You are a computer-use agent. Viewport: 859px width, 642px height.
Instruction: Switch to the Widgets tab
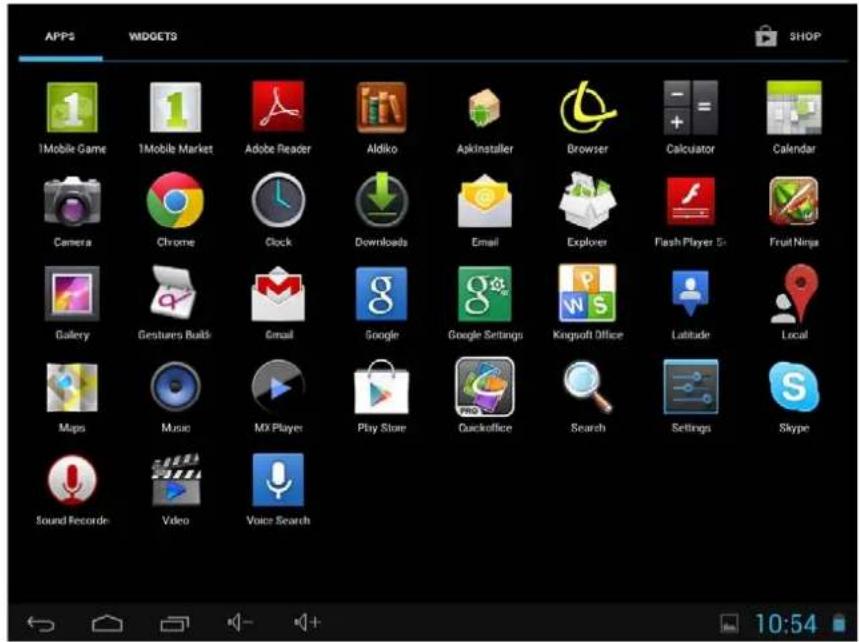(153, 36)
